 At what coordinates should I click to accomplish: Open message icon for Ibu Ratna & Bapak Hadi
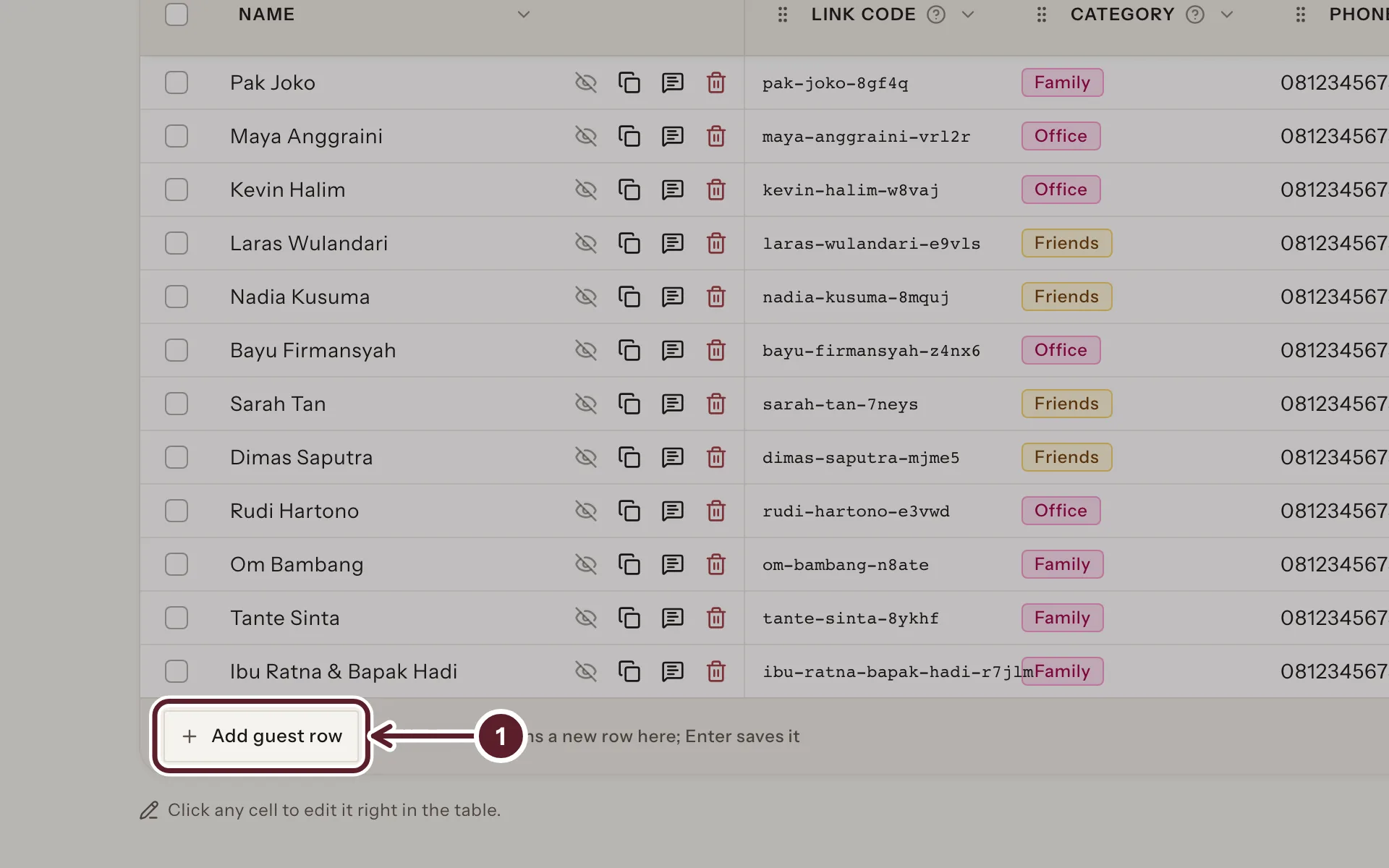(672, 671)
